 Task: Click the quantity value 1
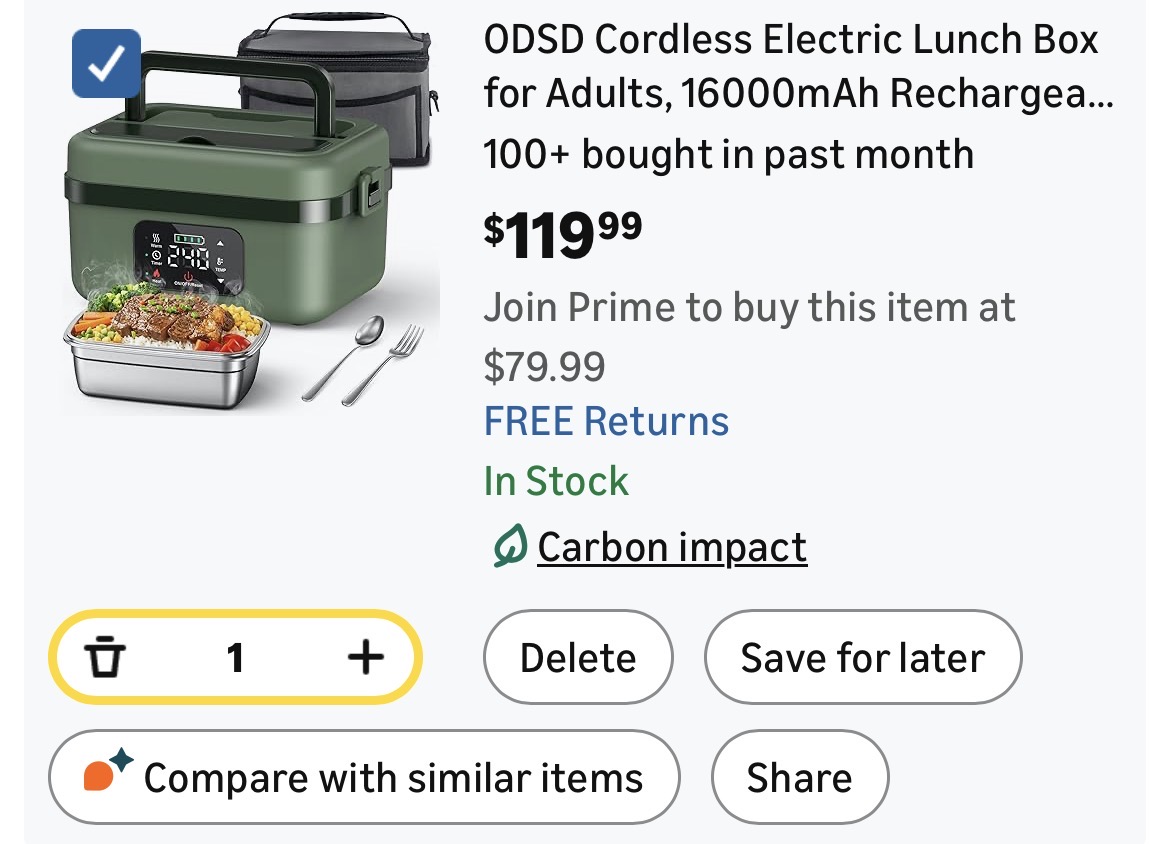click(236, 658)
